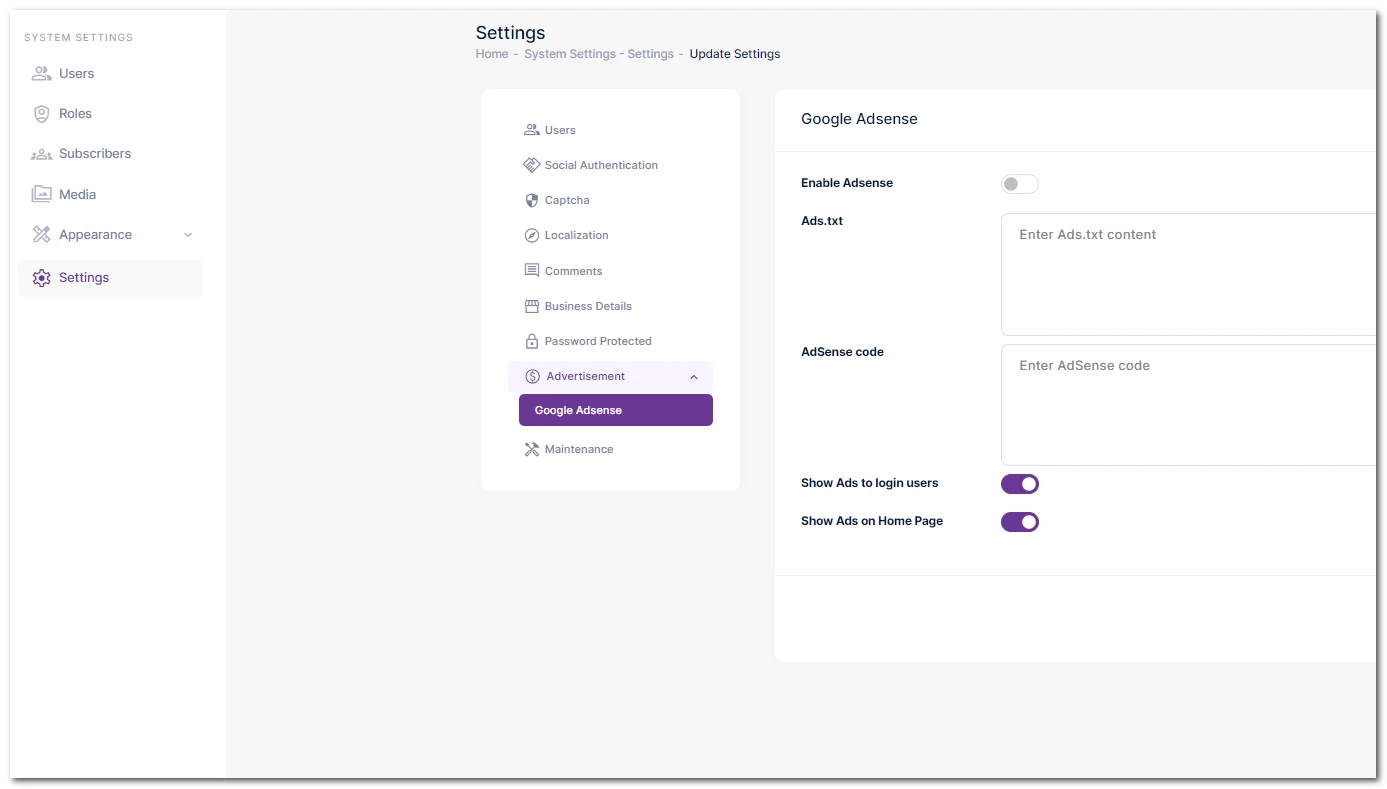Click the Show Ads on Home Page label

pos(872,521)
